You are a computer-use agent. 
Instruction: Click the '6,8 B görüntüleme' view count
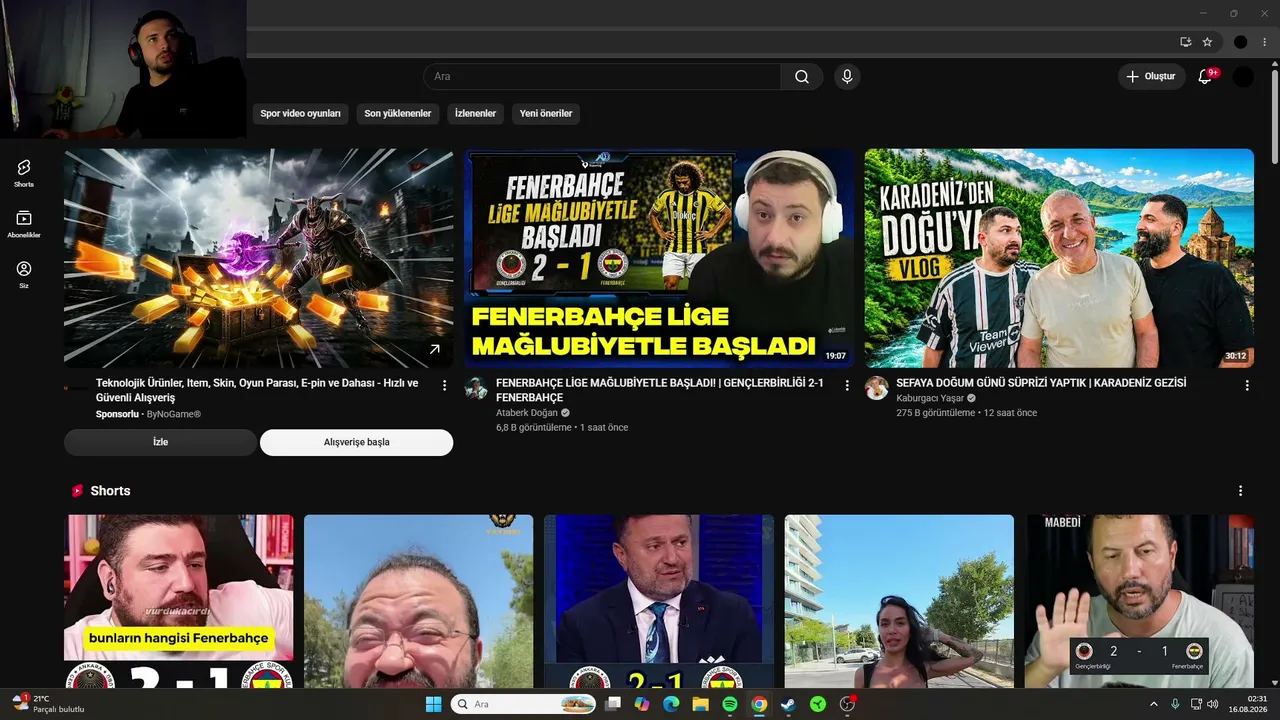click(x=534, y=428)
